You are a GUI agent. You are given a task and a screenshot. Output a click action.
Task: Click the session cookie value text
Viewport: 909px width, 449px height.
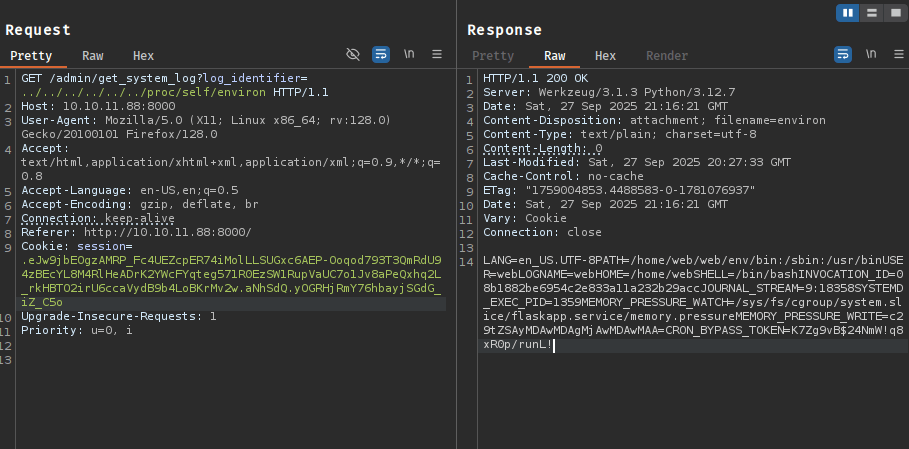pyautogui.click(x=230, y=273)
